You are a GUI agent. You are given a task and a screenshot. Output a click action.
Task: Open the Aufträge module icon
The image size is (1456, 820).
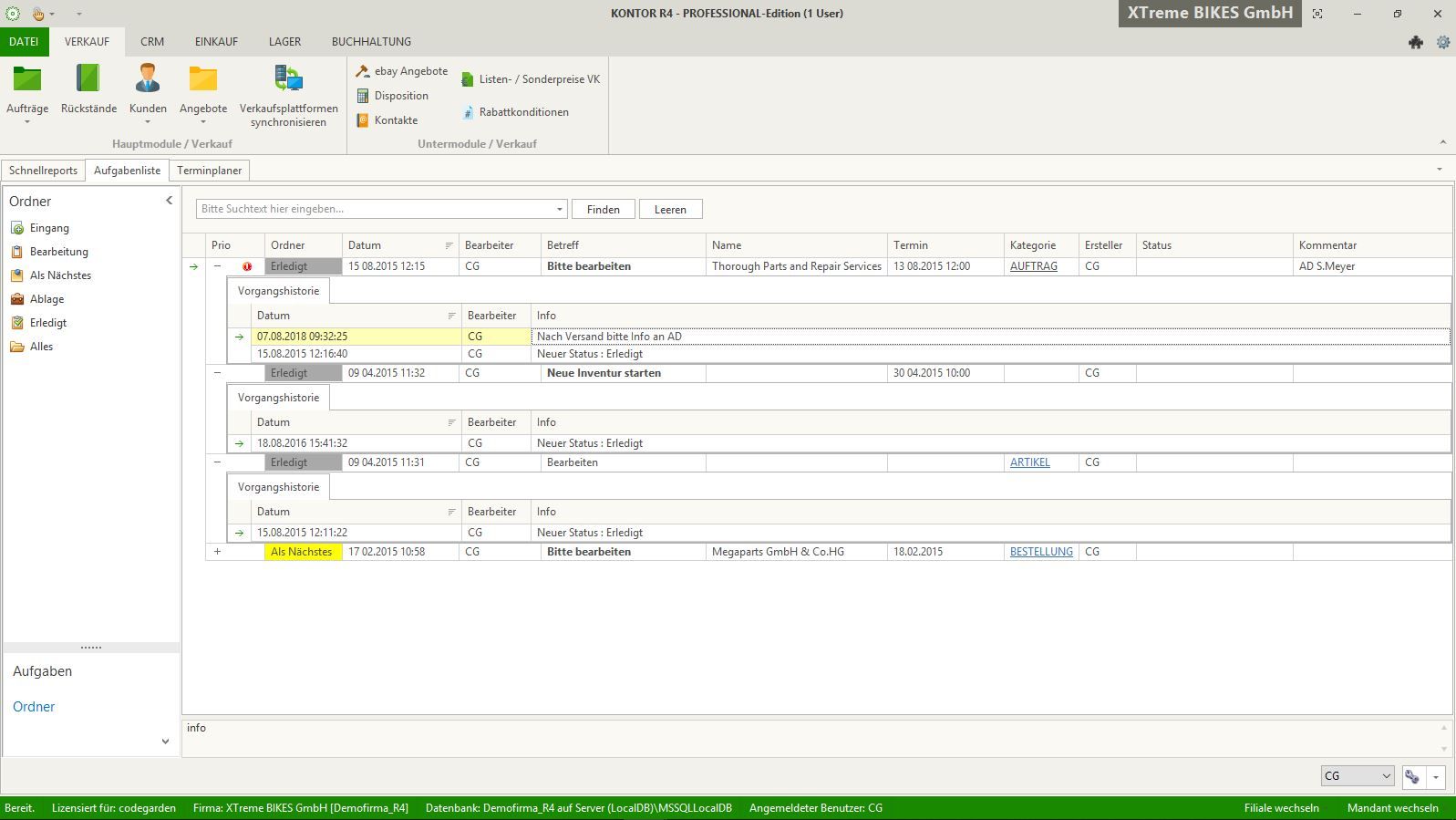26,80
